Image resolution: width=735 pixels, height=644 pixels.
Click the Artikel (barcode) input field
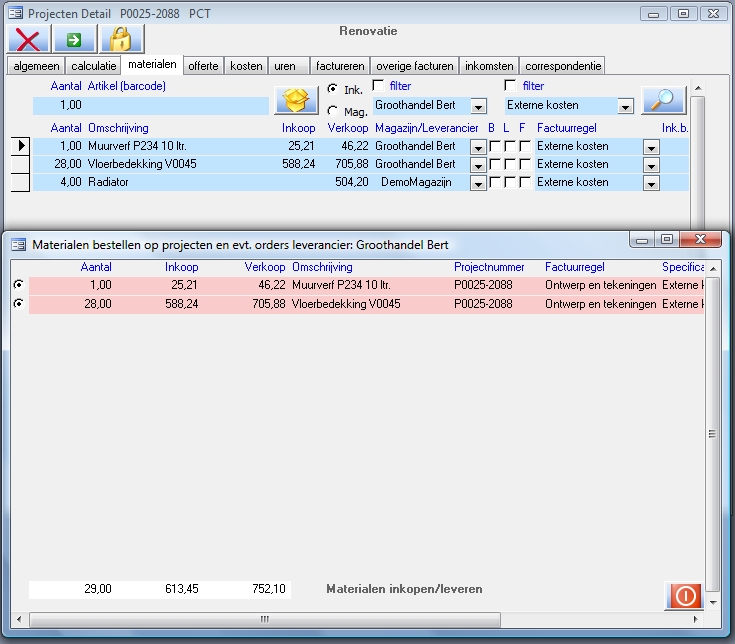177,105
